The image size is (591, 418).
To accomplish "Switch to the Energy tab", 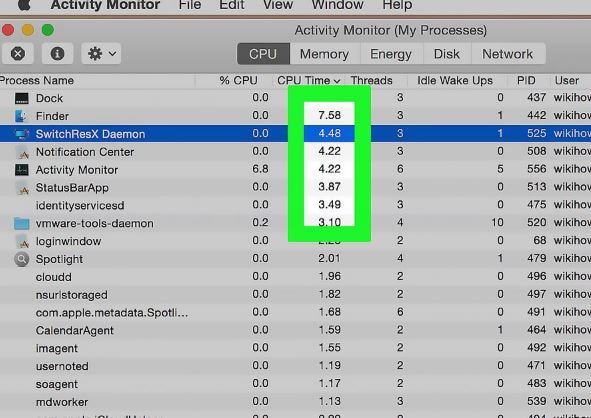I will click(x=391, y=54).
